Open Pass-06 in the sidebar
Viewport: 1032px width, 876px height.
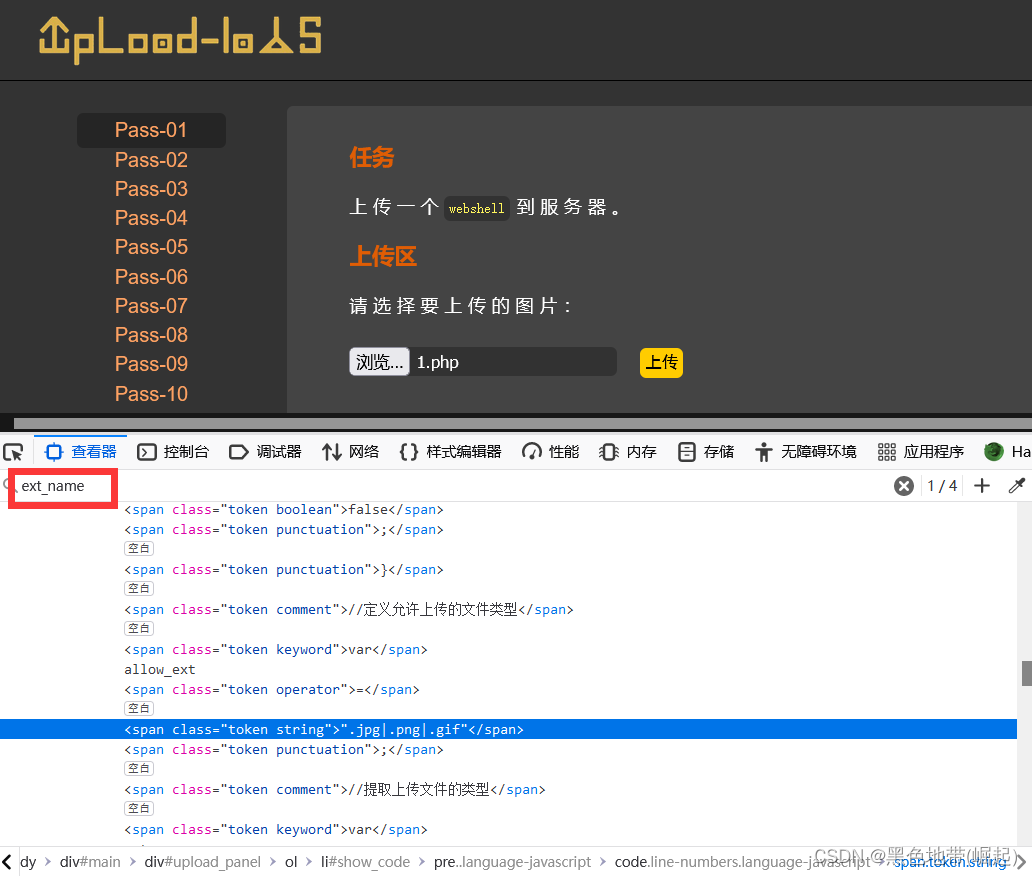[151, 277]
